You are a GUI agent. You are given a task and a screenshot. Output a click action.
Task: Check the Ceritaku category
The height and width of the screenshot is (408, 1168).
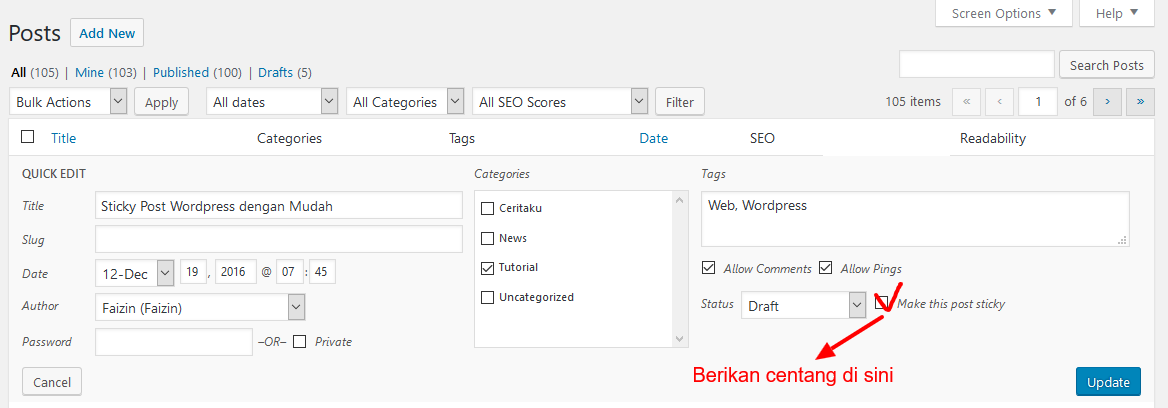click(487, 208)
